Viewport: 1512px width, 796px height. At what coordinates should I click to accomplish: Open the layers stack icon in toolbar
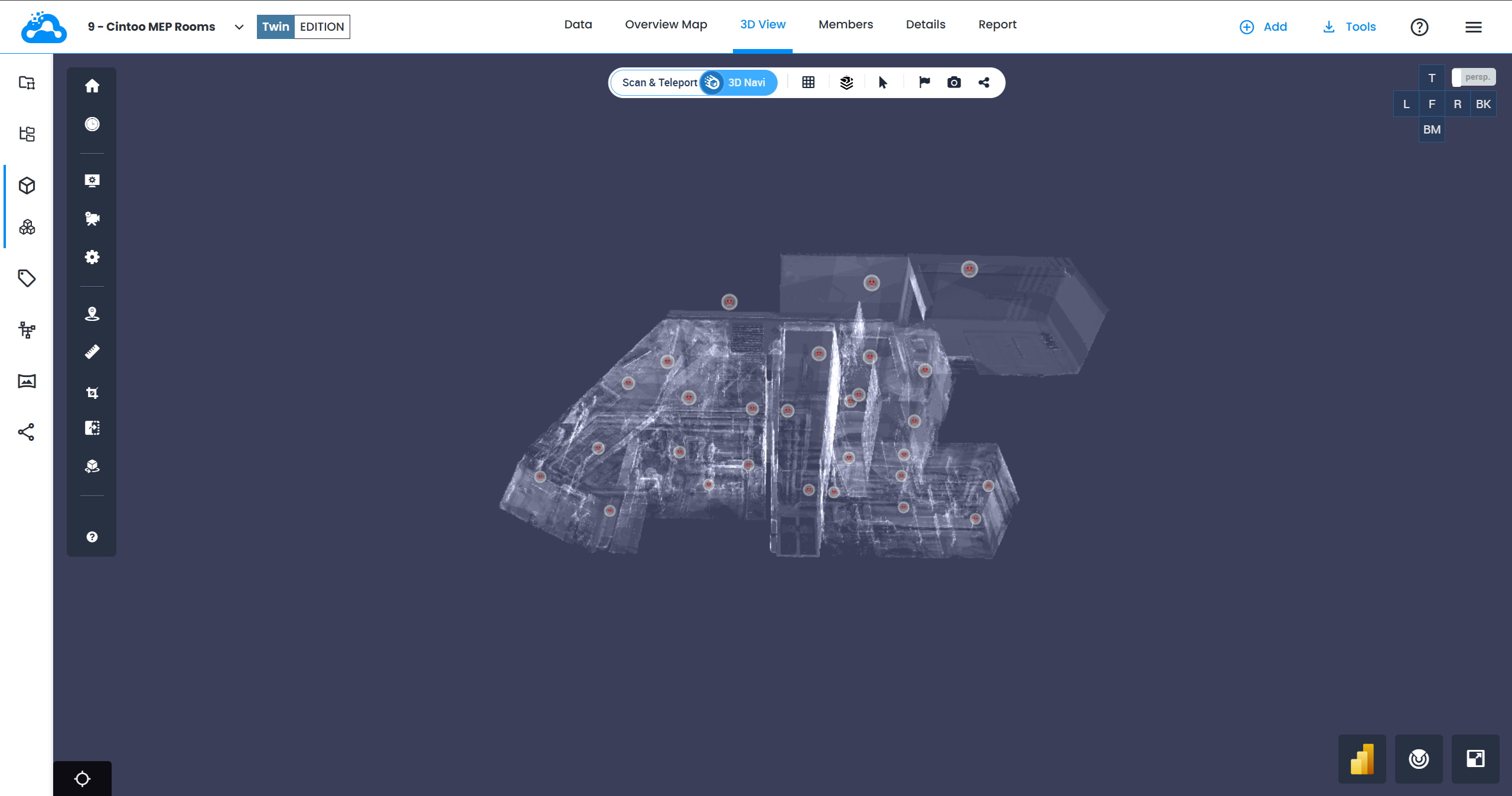[x=846, y=83]
